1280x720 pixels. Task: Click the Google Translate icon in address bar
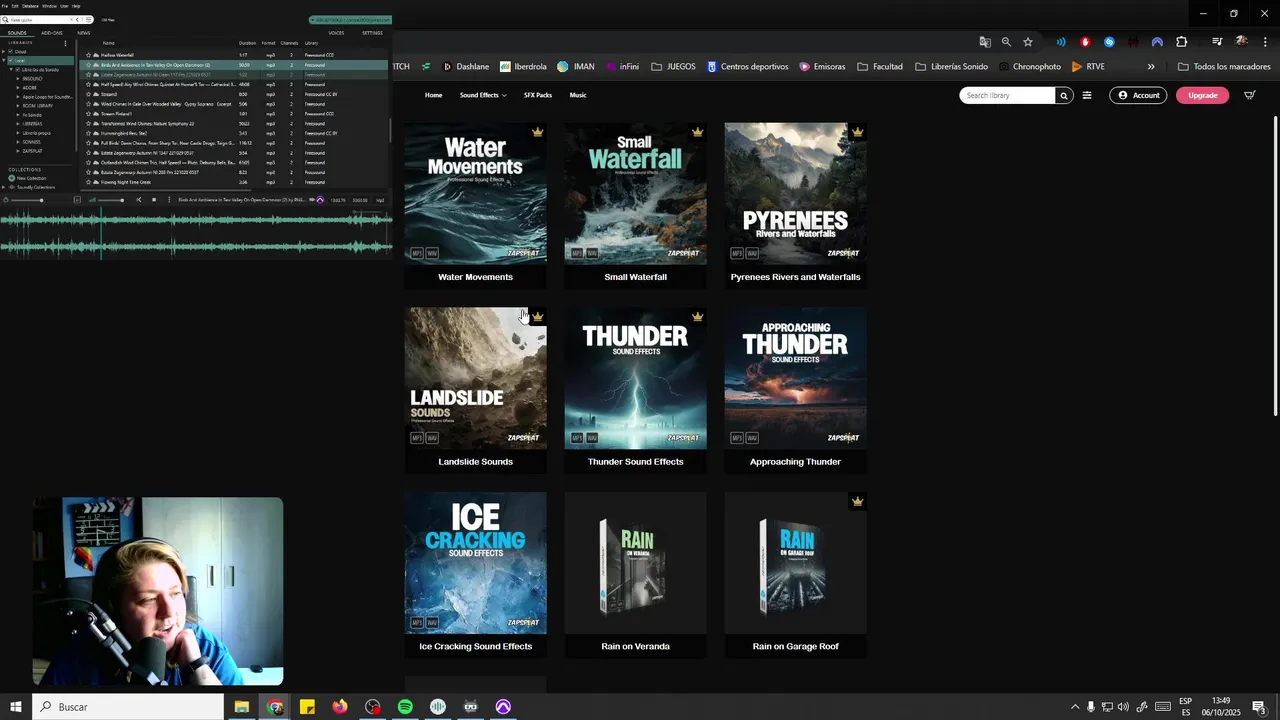[985, 42]
